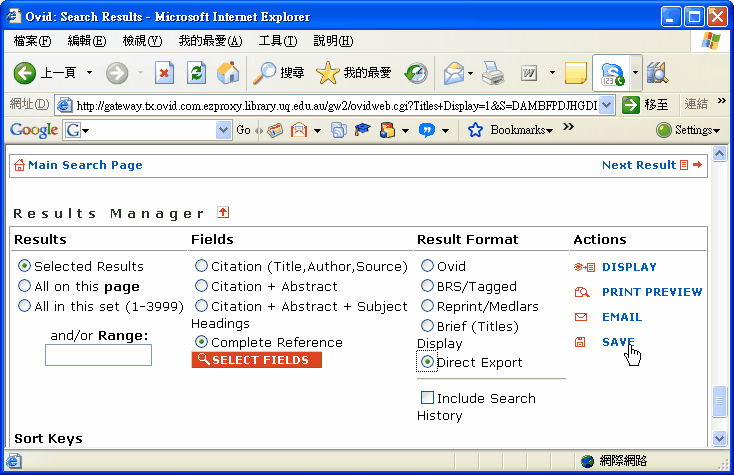Click the Email envelope action icon
734x475 pixels.
point(580,317)
